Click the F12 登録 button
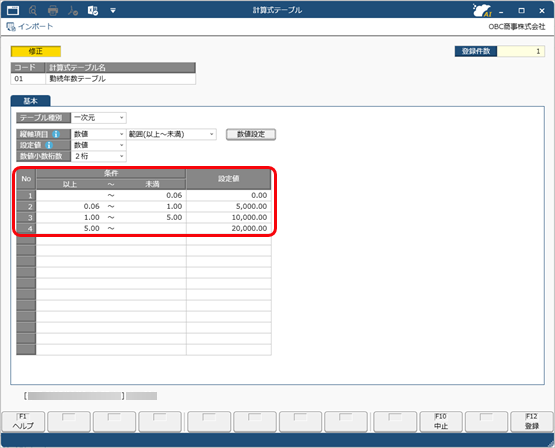Image resolution: width=555 pixels, height=448 pixels. click(532, 421)
